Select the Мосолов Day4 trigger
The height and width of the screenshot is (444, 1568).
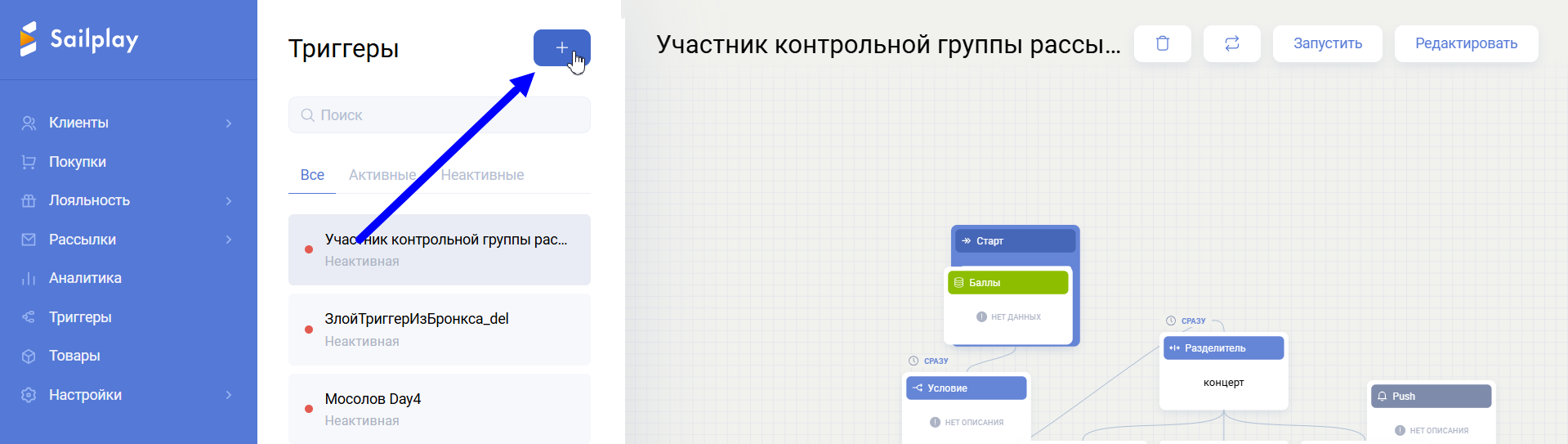pyautogui.click(x=440, y=408)
